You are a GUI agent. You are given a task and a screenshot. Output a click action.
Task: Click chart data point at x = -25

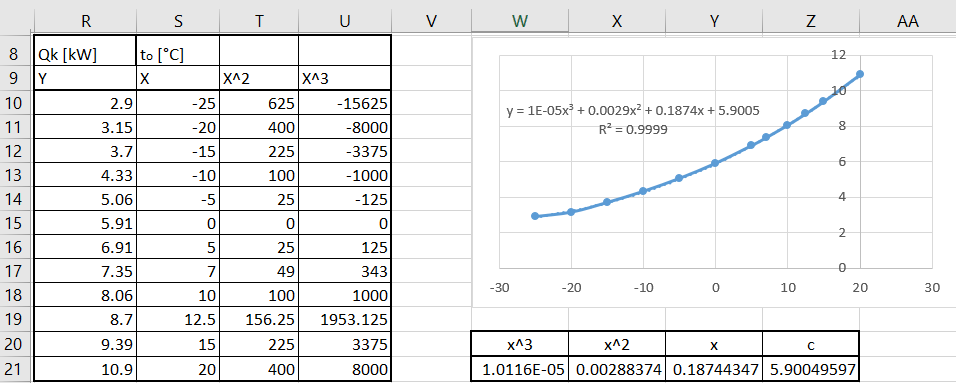point(535,216)
